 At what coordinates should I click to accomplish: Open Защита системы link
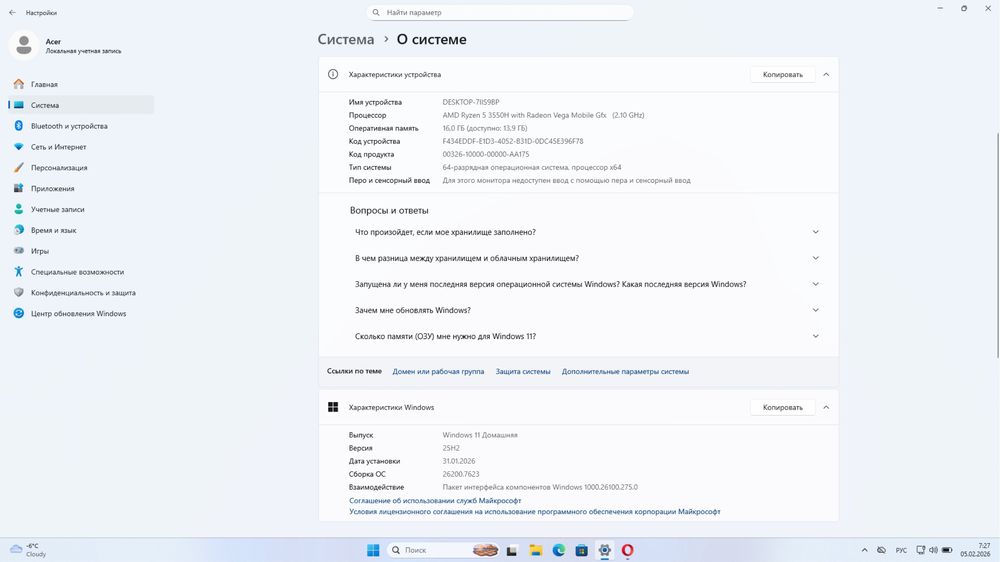(523, 371)
